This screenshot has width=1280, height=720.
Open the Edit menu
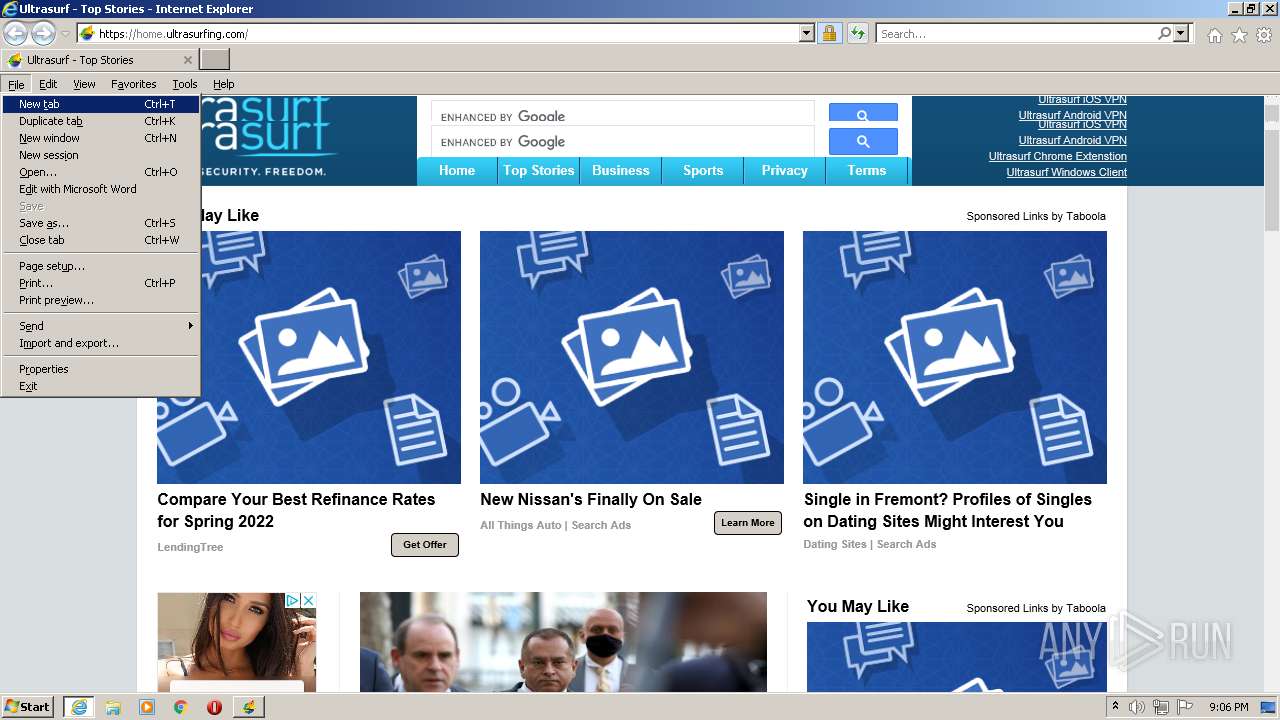48,84
